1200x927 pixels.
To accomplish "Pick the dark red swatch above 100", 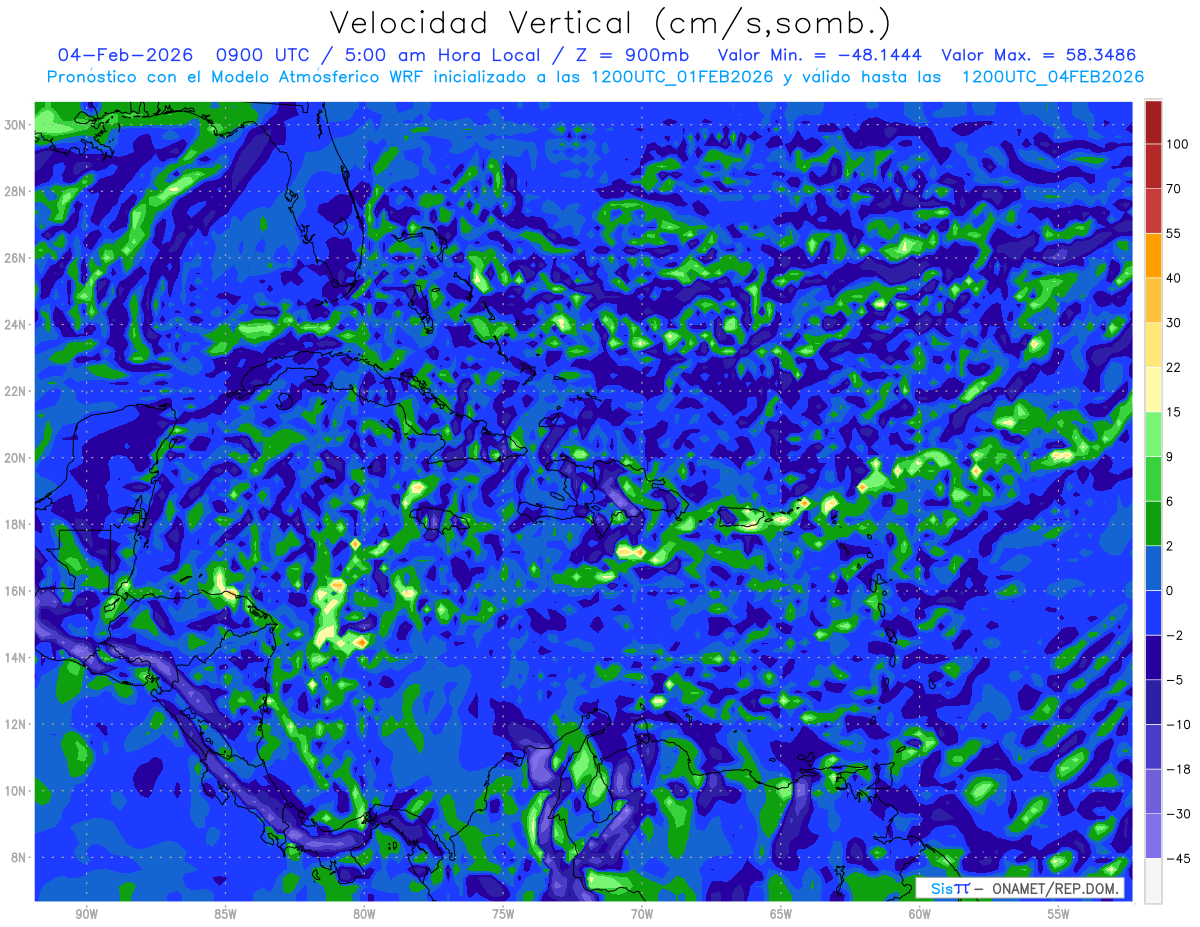I will tap(1153, 122).
